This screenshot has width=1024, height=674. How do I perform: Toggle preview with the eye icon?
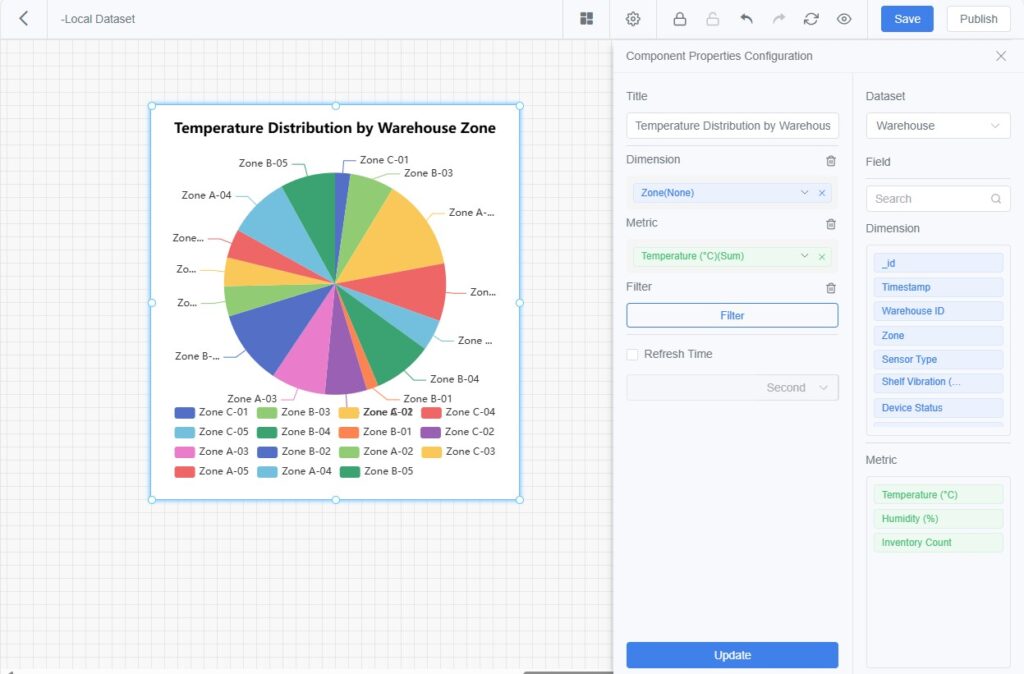pos(844,19)
